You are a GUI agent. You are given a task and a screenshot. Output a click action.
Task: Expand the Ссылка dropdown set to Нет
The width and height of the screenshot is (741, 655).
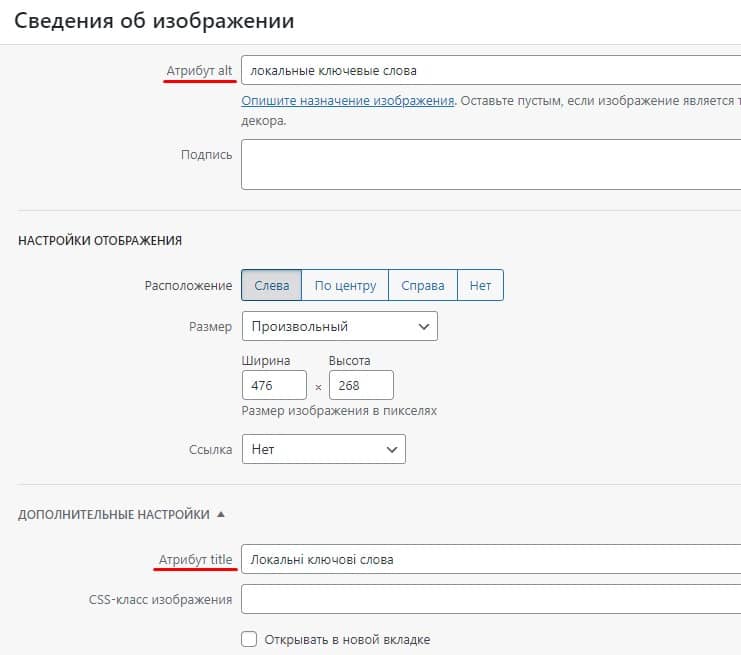point(323,449)
